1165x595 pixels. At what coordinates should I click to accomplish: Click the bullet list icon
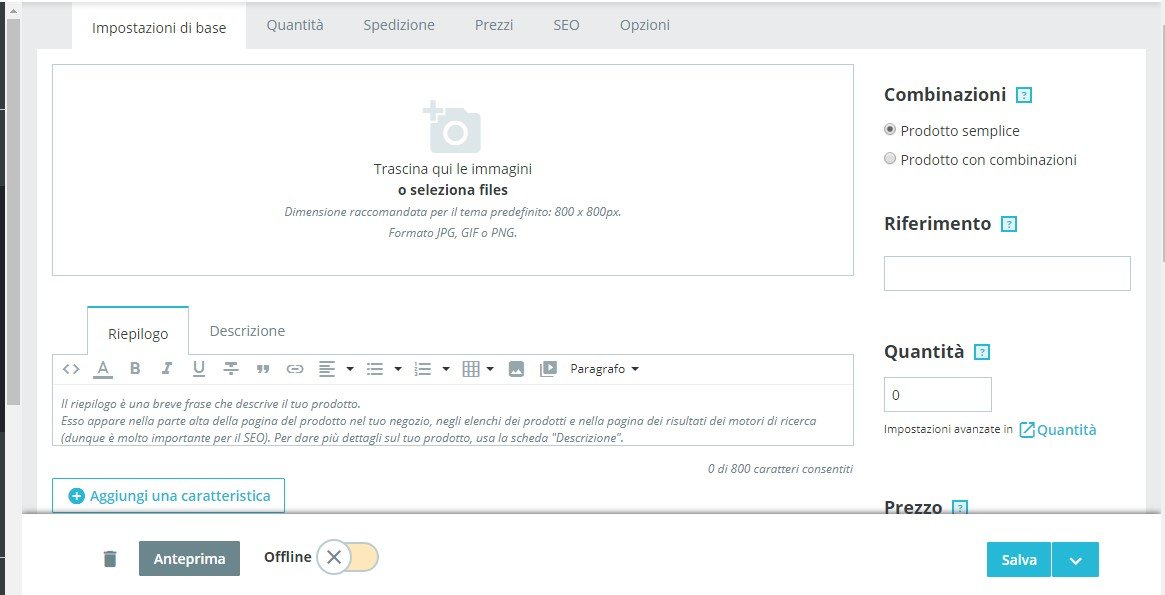tap(375, 369)
